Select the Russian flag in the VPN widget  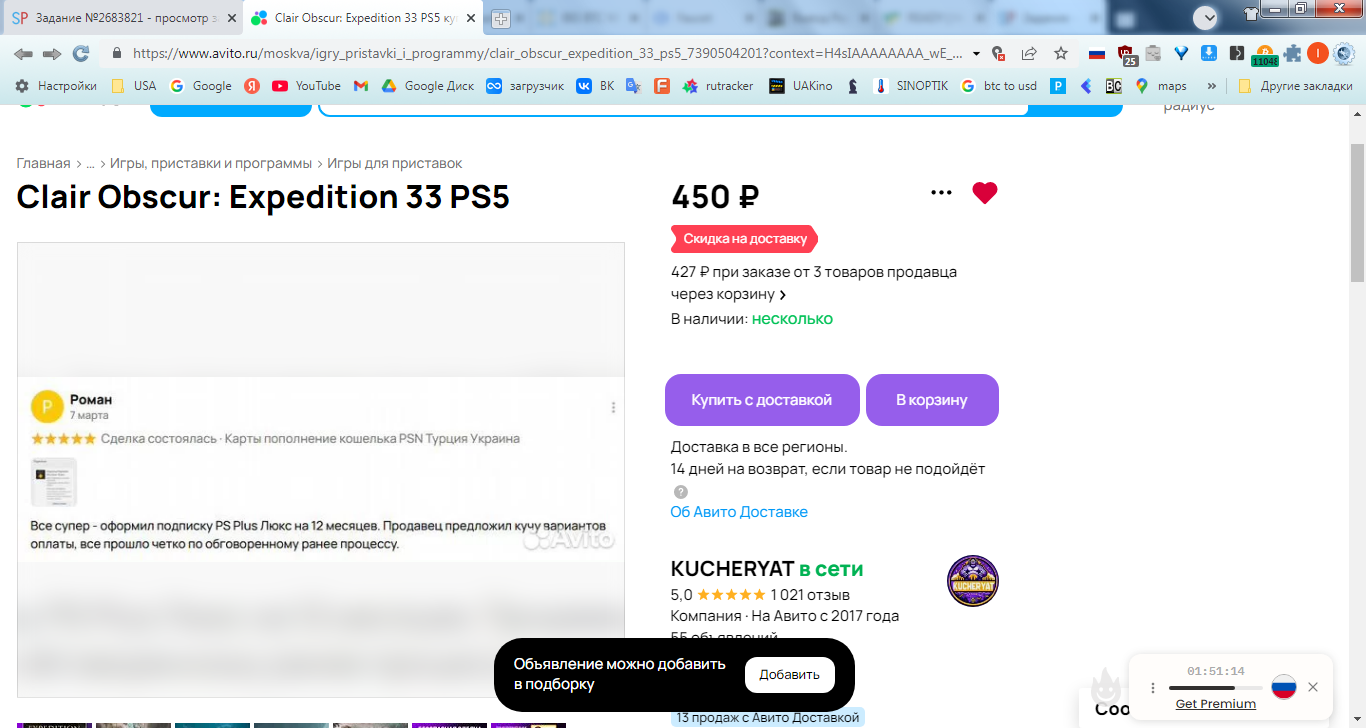coord(1284,687)
